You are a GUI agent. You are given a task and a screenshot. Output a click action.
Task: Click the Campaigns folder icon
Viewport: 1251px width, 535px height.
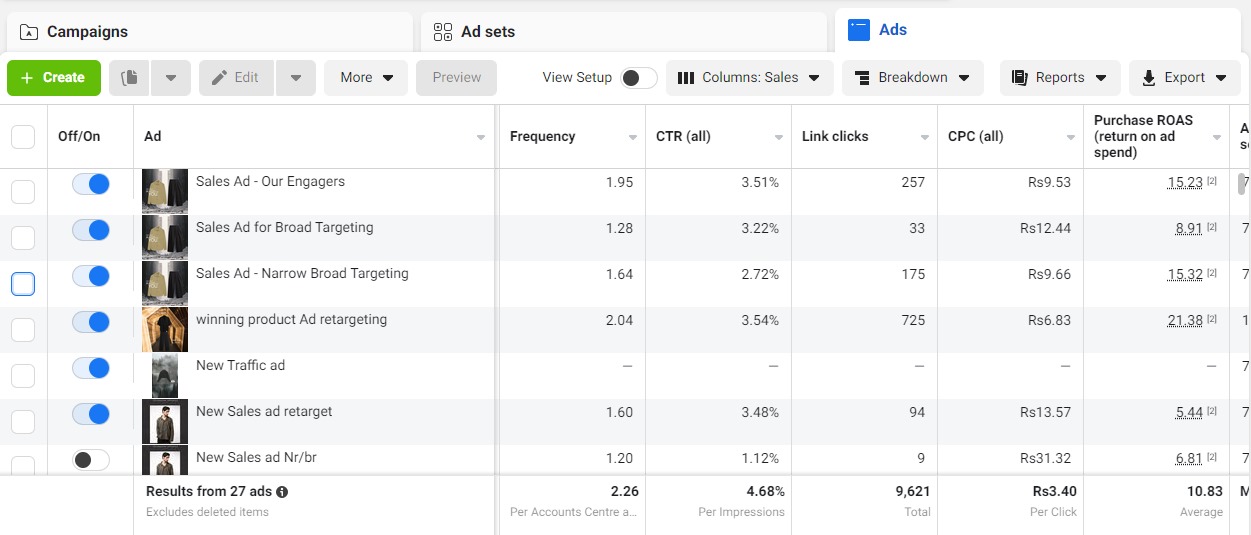pos(29,32)
